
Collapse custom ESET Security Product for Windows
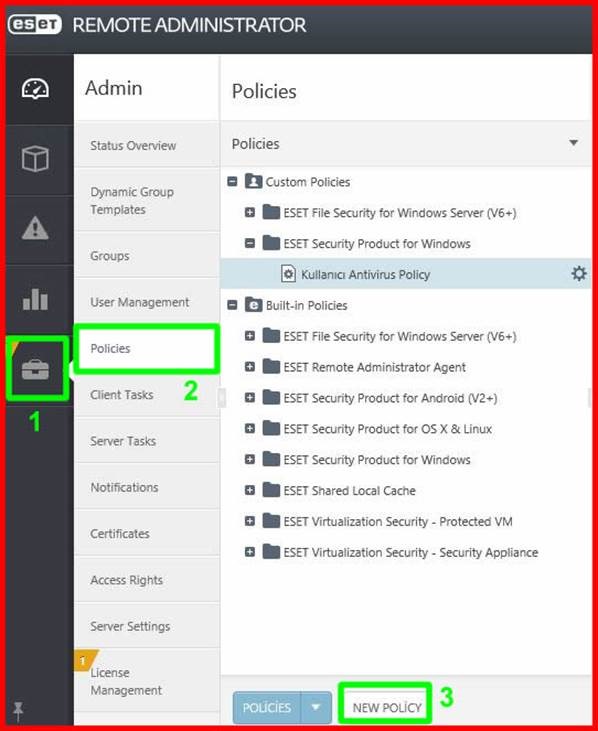(x=250, y=243)
